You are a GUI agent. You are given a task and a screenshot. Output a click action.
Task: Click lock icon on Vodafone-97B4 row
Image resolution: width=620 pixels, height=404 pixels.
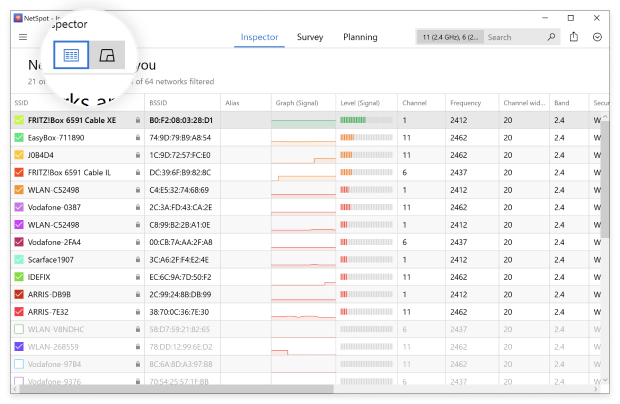(138, 364)
